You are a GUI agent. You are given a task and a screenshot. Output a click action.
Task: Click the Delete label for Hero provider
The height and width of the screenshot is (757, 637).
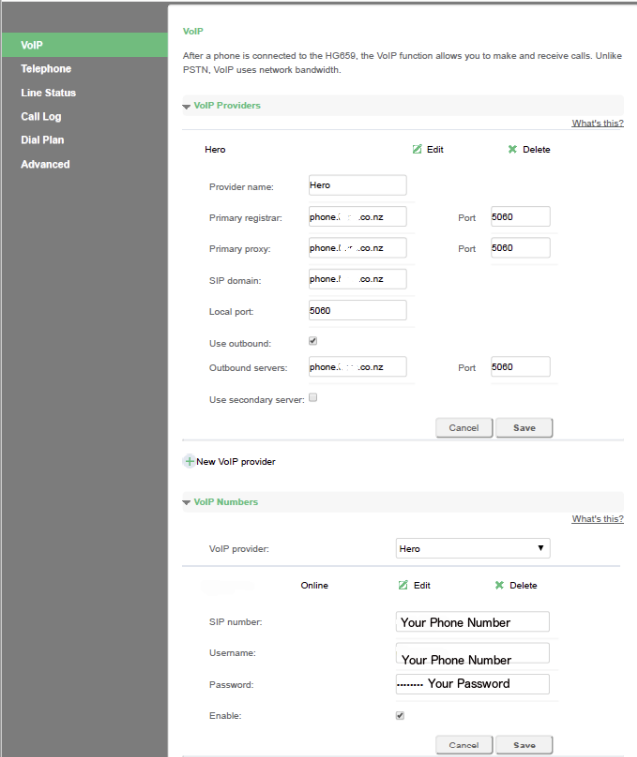tap(537, 150)
